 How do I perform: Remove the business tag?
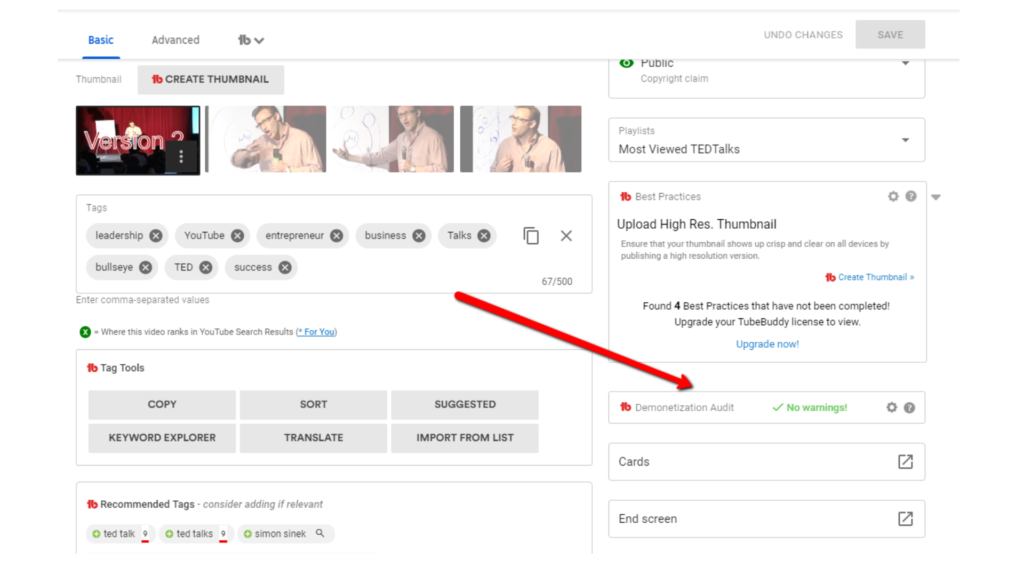pos(419,236)
